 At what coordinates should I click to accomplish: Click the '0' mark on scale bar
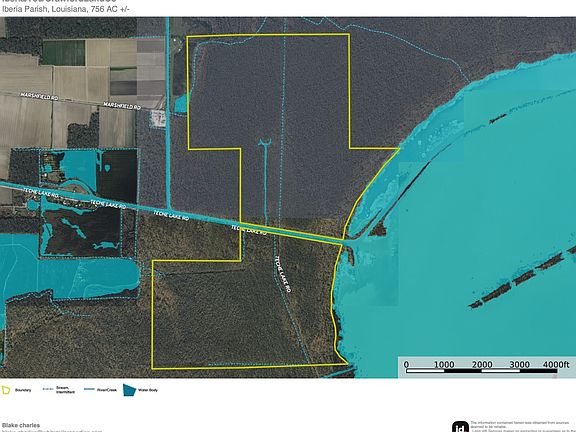[x=406, y=364]
